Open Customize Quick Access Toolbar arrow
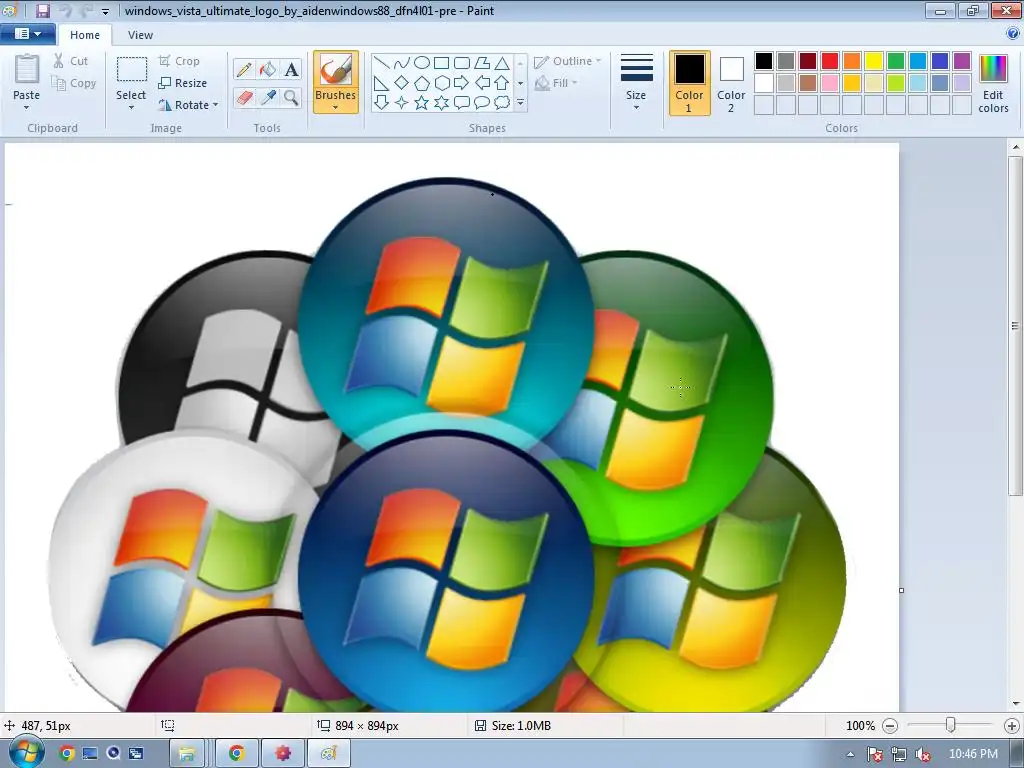Viewport: 1024px width, 768px height. [x=105, y=11]
